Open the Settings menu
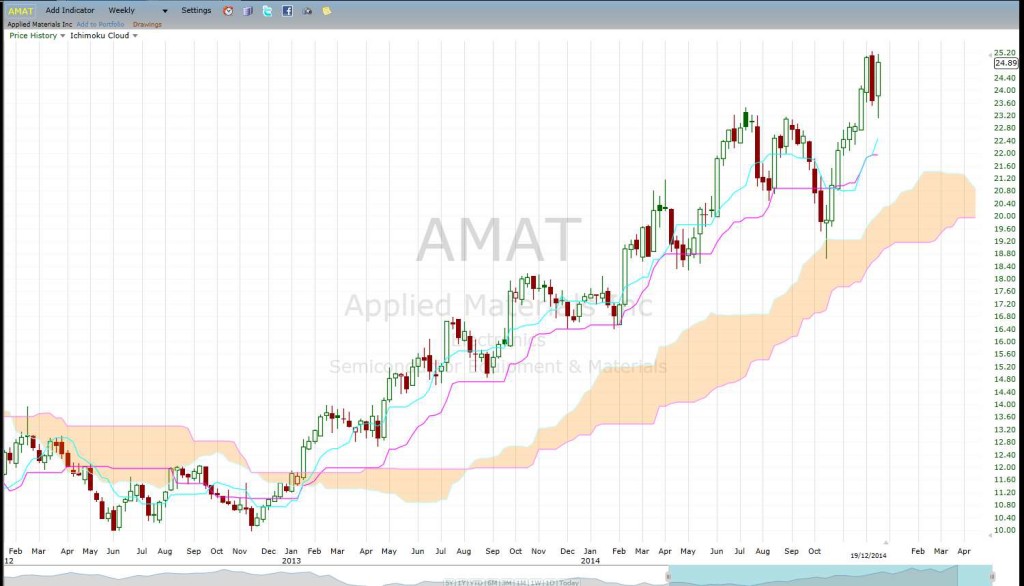 click(x=196, y=10)
